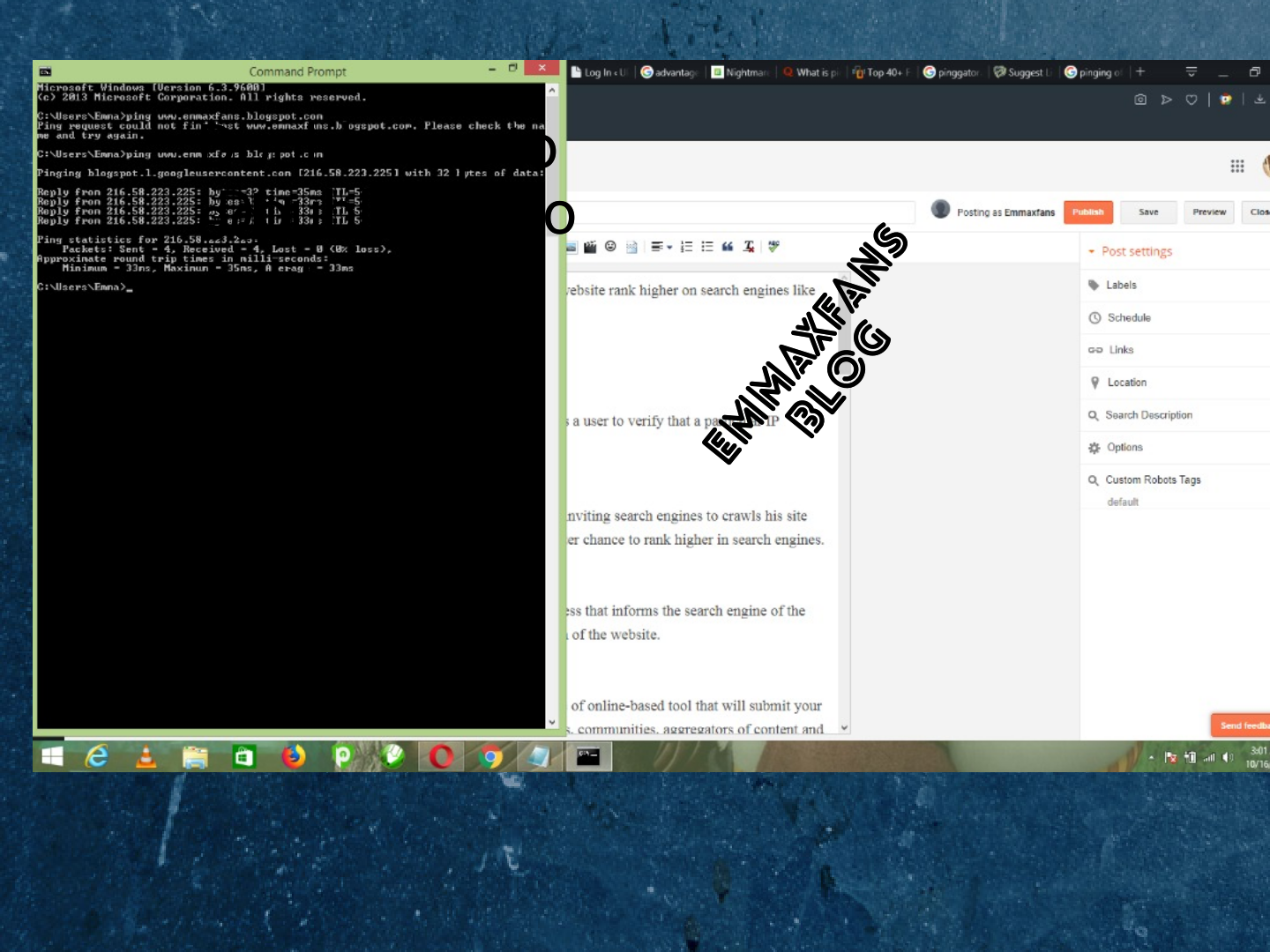Select the Insert video tool

coord(590,247)
